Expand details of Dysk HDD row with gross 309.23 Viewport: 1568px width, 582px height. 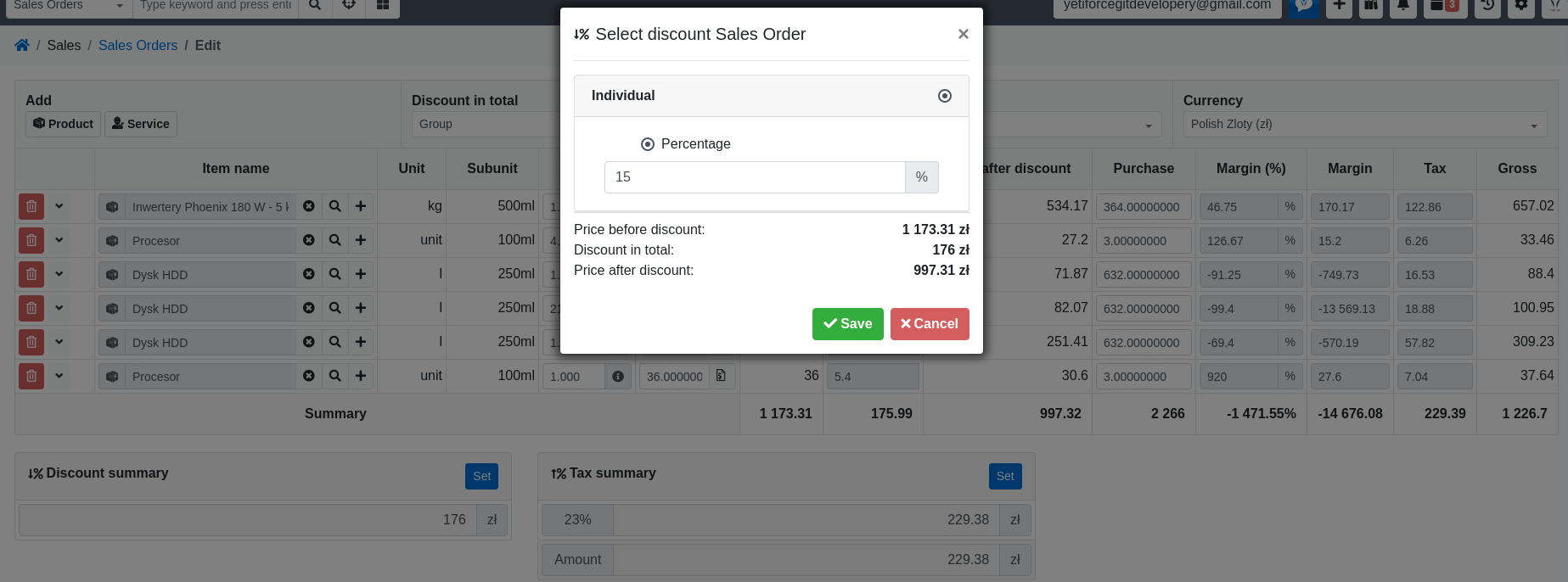coord(59,342)
